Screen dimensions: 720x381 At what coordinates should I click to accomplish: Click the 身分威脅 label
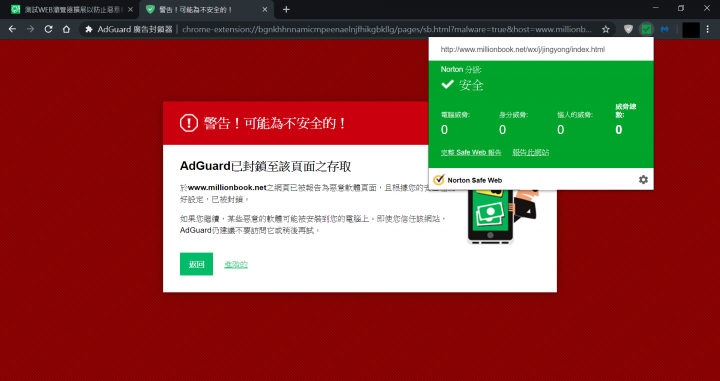pos(513,115)
